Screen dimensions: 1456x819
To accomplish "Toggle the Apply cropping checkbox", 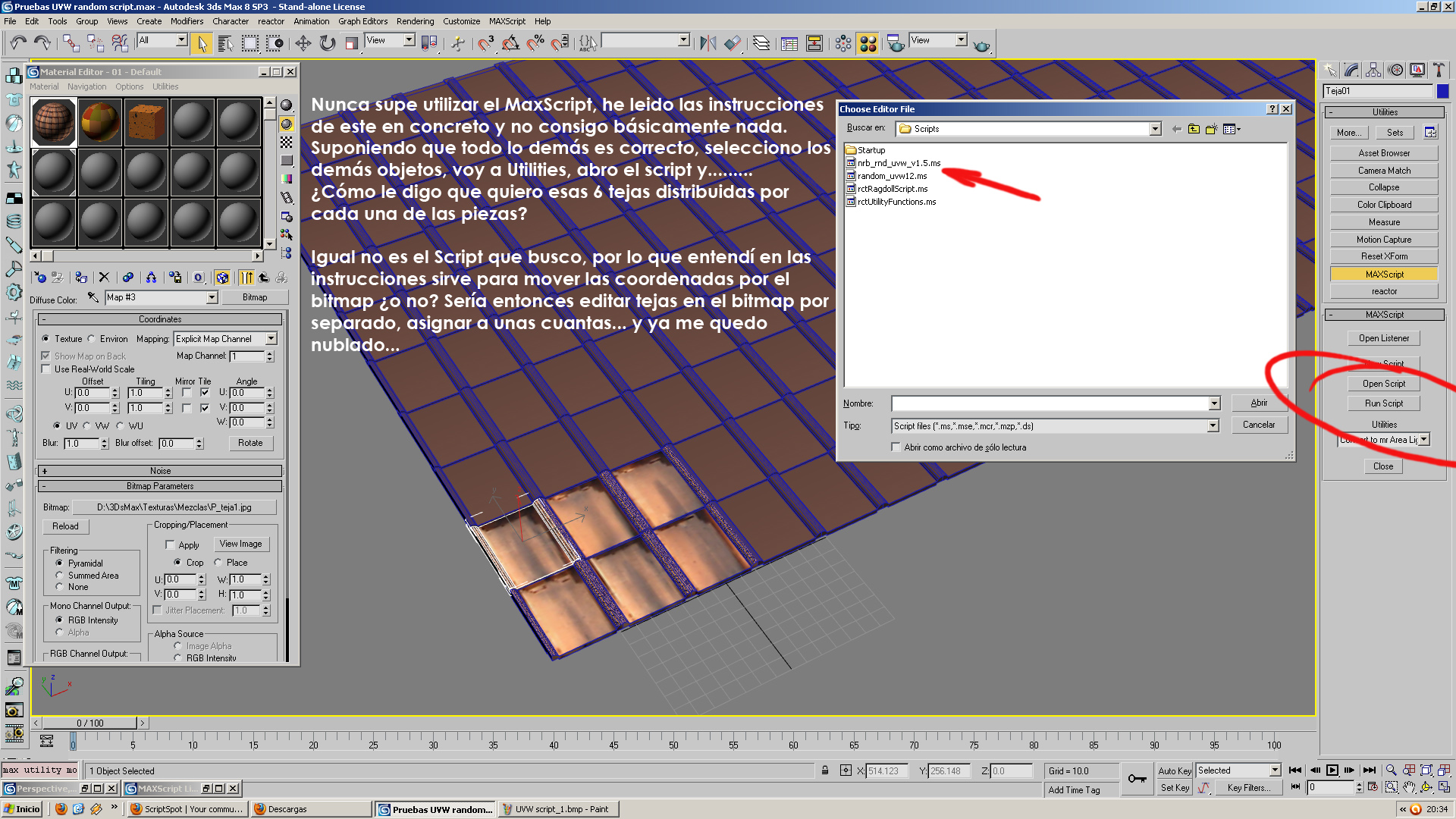I will coord(170,544).
